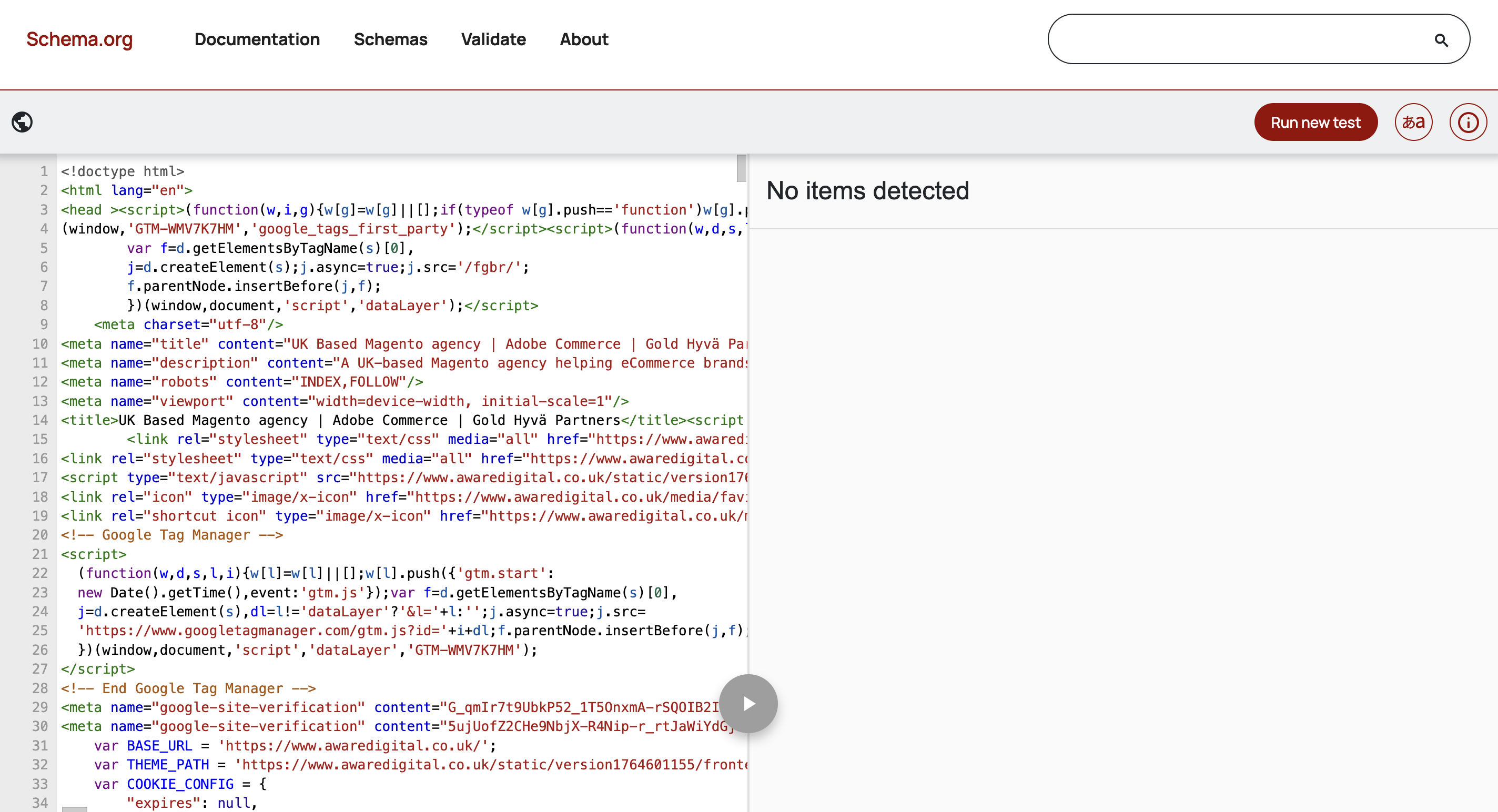Image resolution: width=1498 pixels, height=812 pixels.
Task: Click the first google-site-verification meta line
Action: pyautogui.click(x=391, y=707)
